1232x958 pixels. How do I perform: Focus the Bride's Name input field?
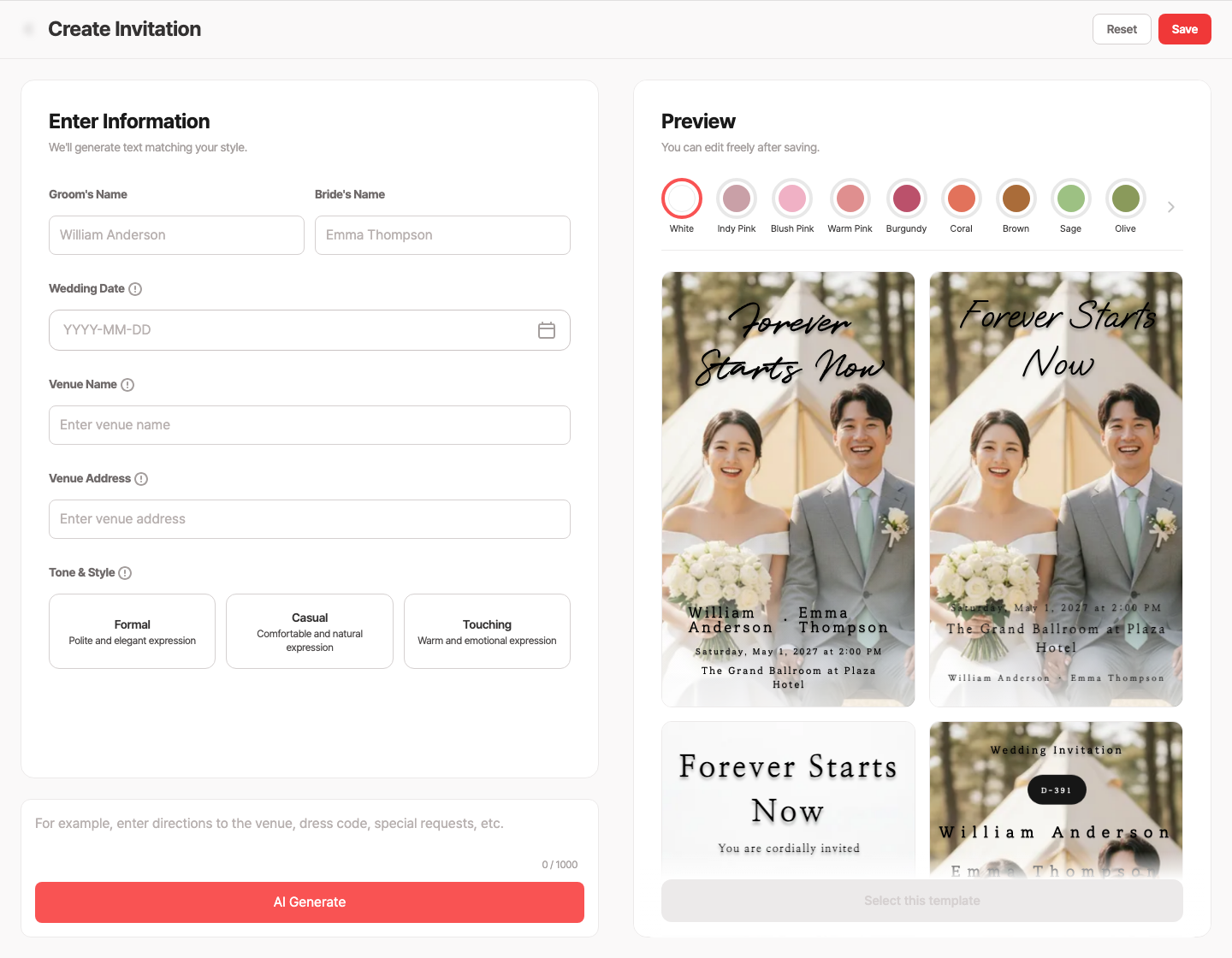coord(442,235)
